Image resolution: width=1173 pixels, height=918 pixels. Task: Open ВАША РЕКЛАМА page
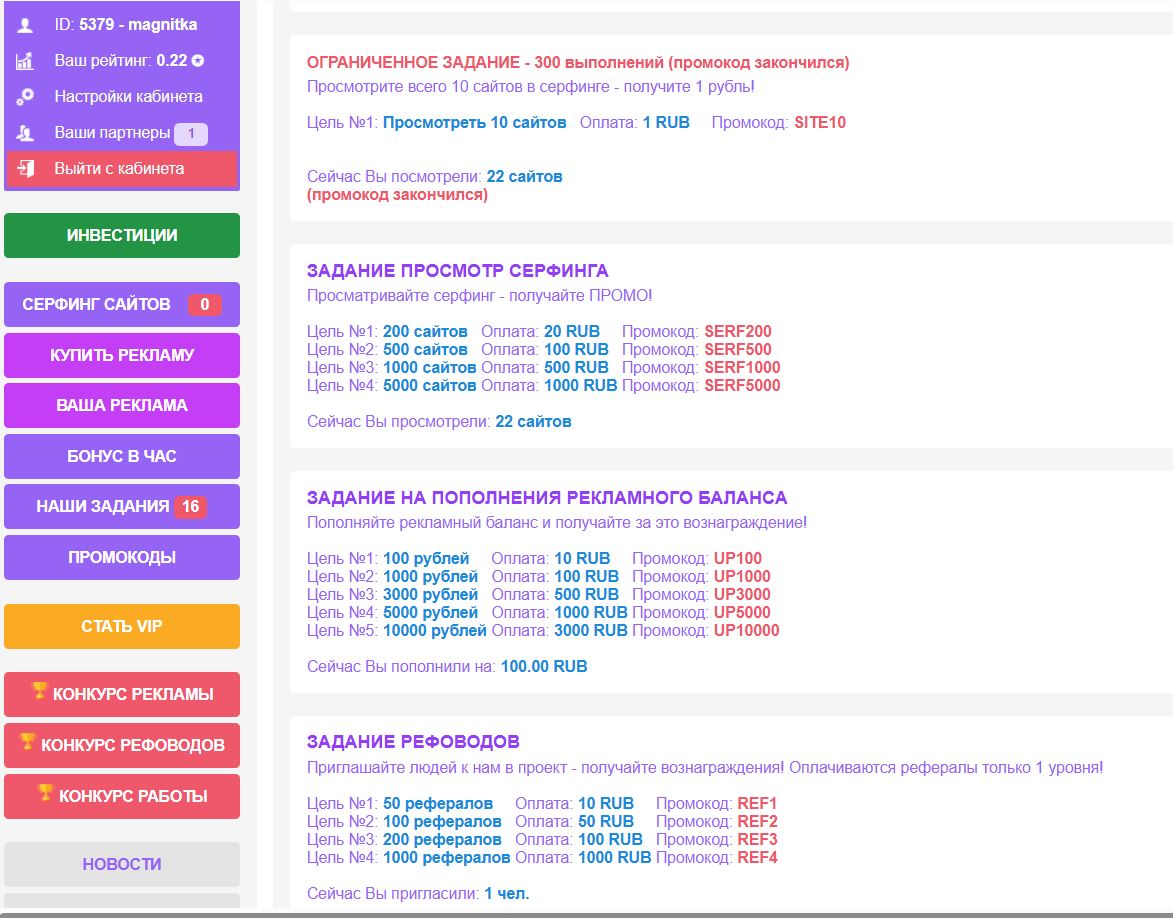tap(122, 406)
